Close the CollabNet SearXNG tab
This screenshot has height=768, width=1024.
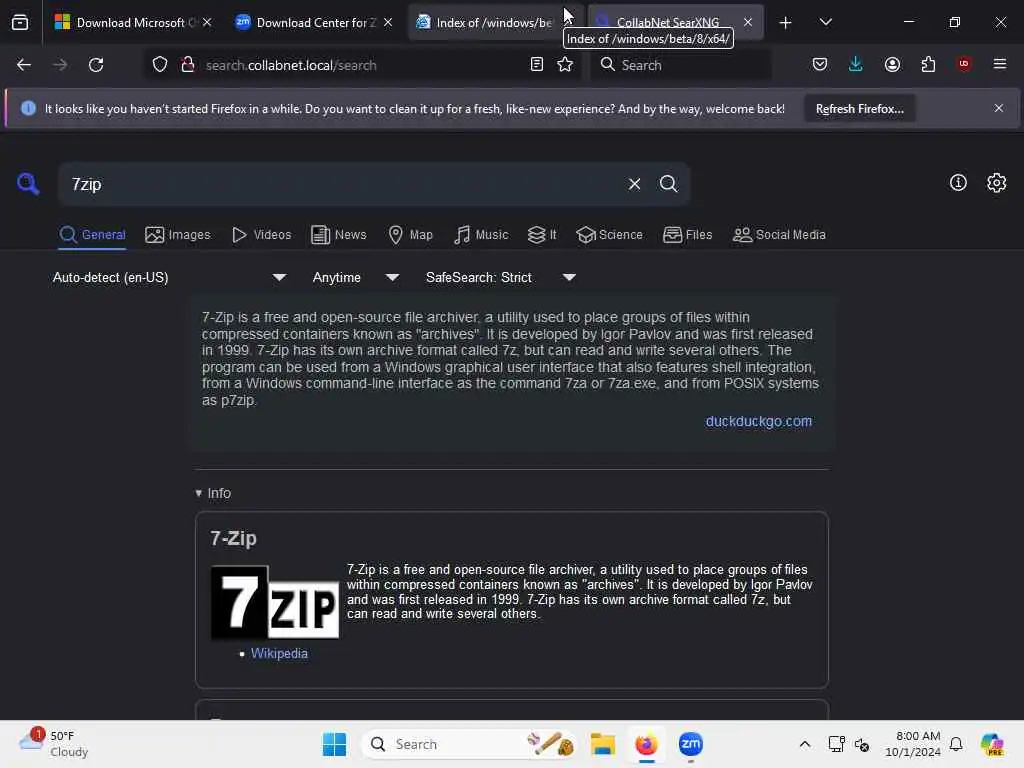748,22
